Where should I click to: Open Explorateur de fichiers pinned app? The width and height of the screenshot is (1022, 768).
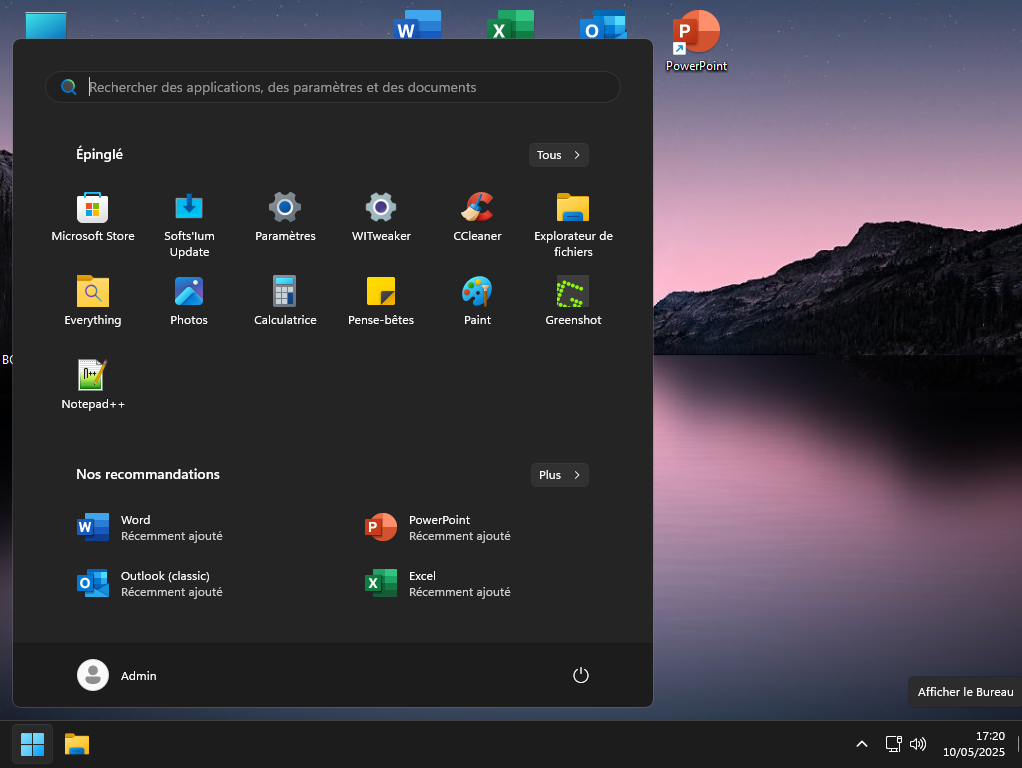tap(573, 226)
